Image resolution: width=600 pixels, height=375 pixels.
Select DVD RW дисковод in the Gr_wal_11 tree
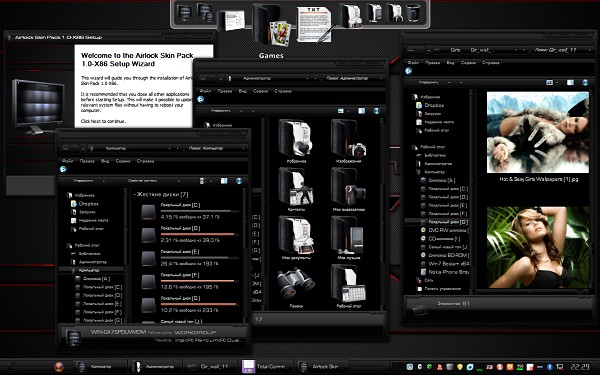pyautogui.click(x=445, y=230)
